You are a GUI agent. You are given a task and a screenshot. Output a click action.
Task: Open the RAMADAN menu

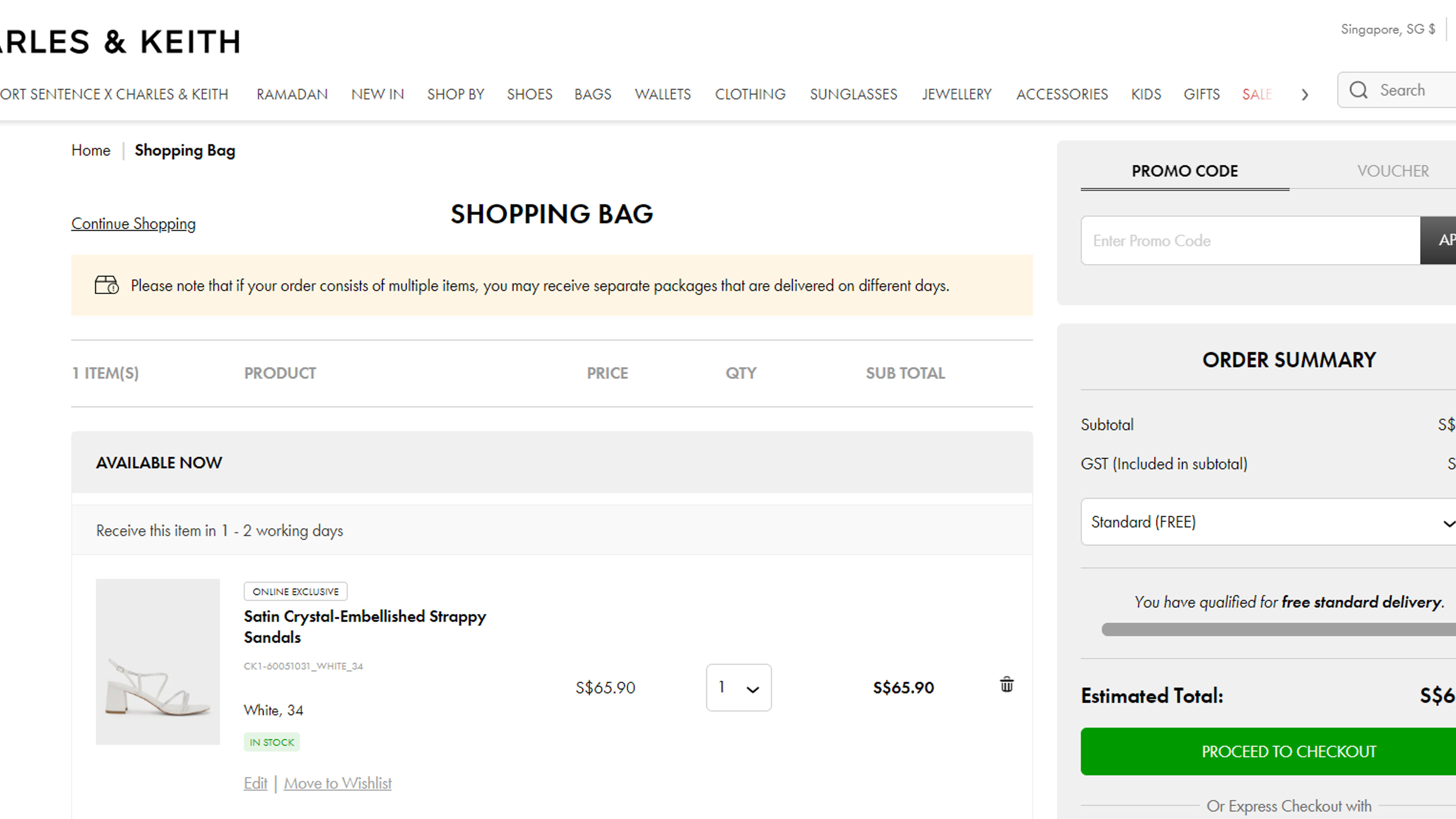(292, 94)
